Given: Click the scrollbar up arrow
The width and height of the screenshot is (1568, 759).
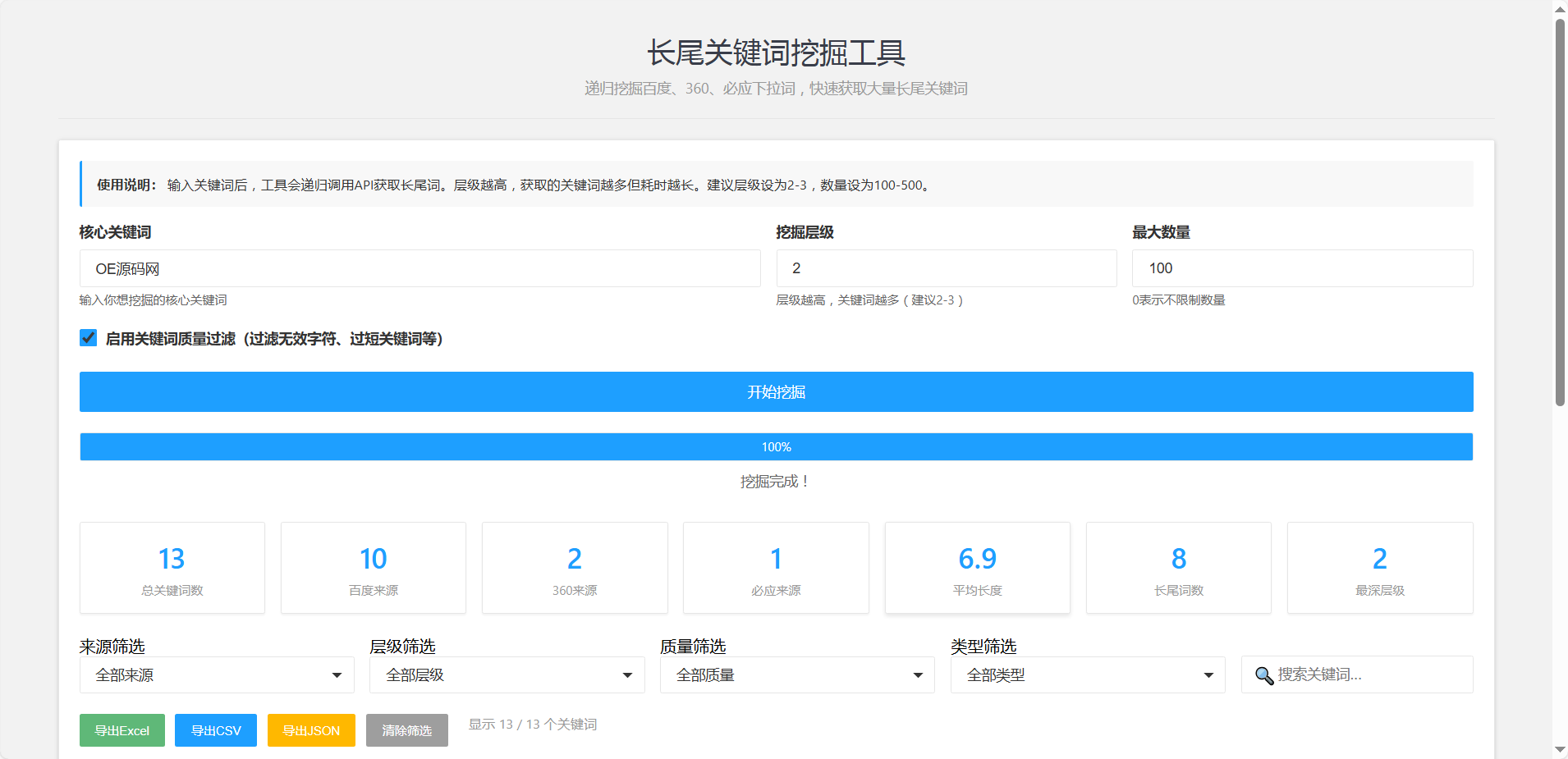Looking at the screenshot, I should (x=1560, y=9).
